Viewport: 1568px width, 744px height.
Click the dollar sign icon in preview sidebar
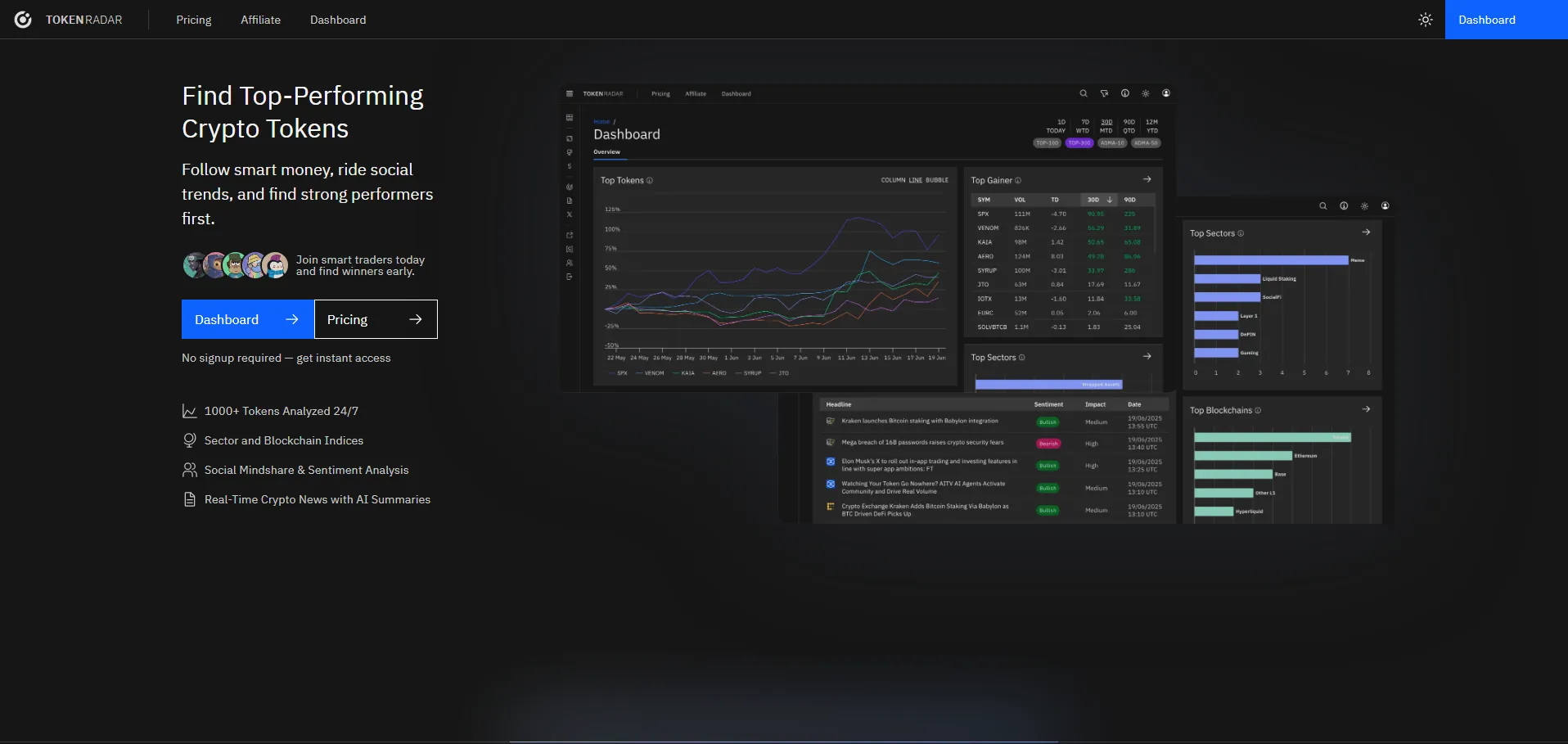coord(570,167)
